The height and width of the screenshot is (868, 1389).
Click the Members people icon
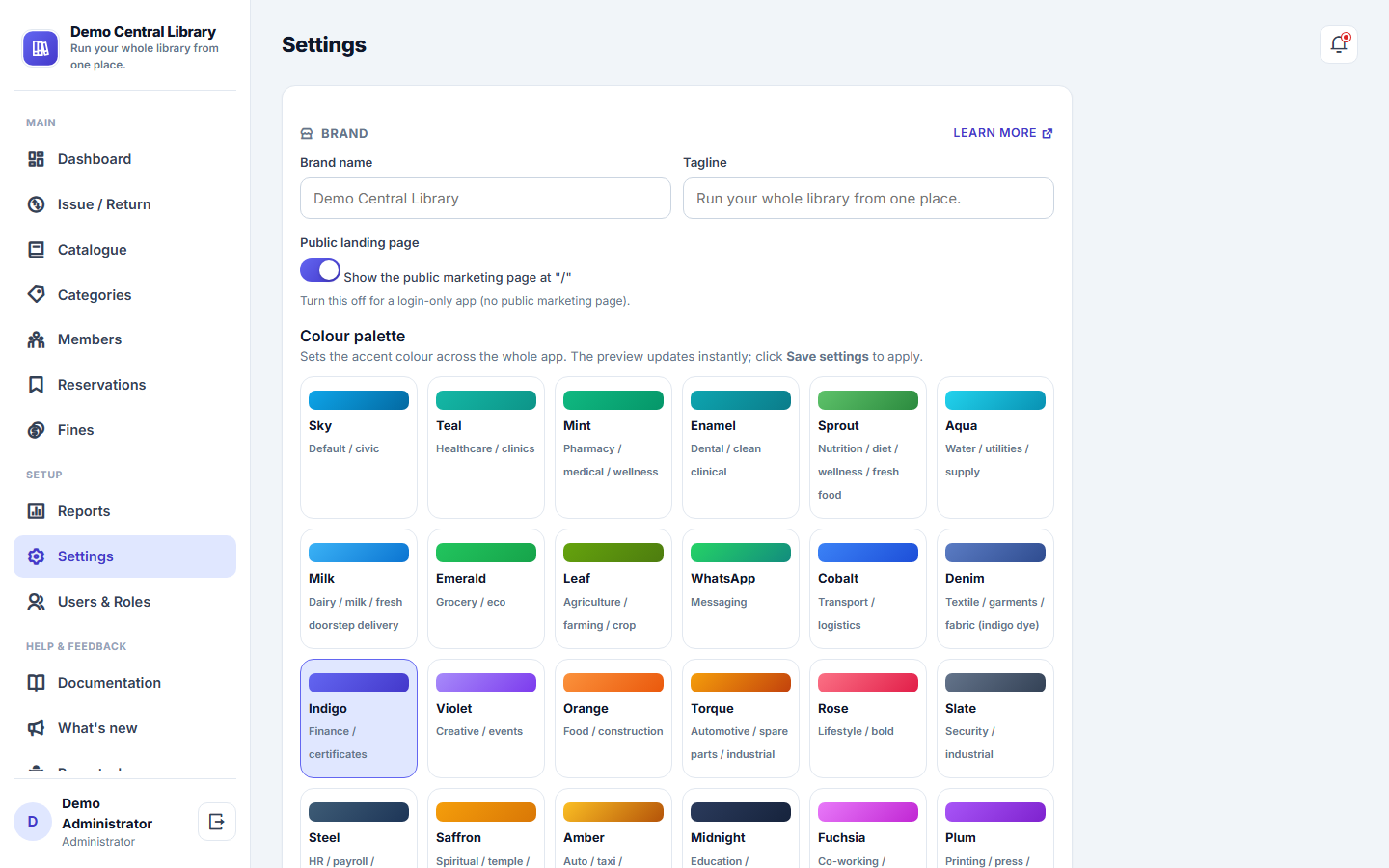pos(37,339)
